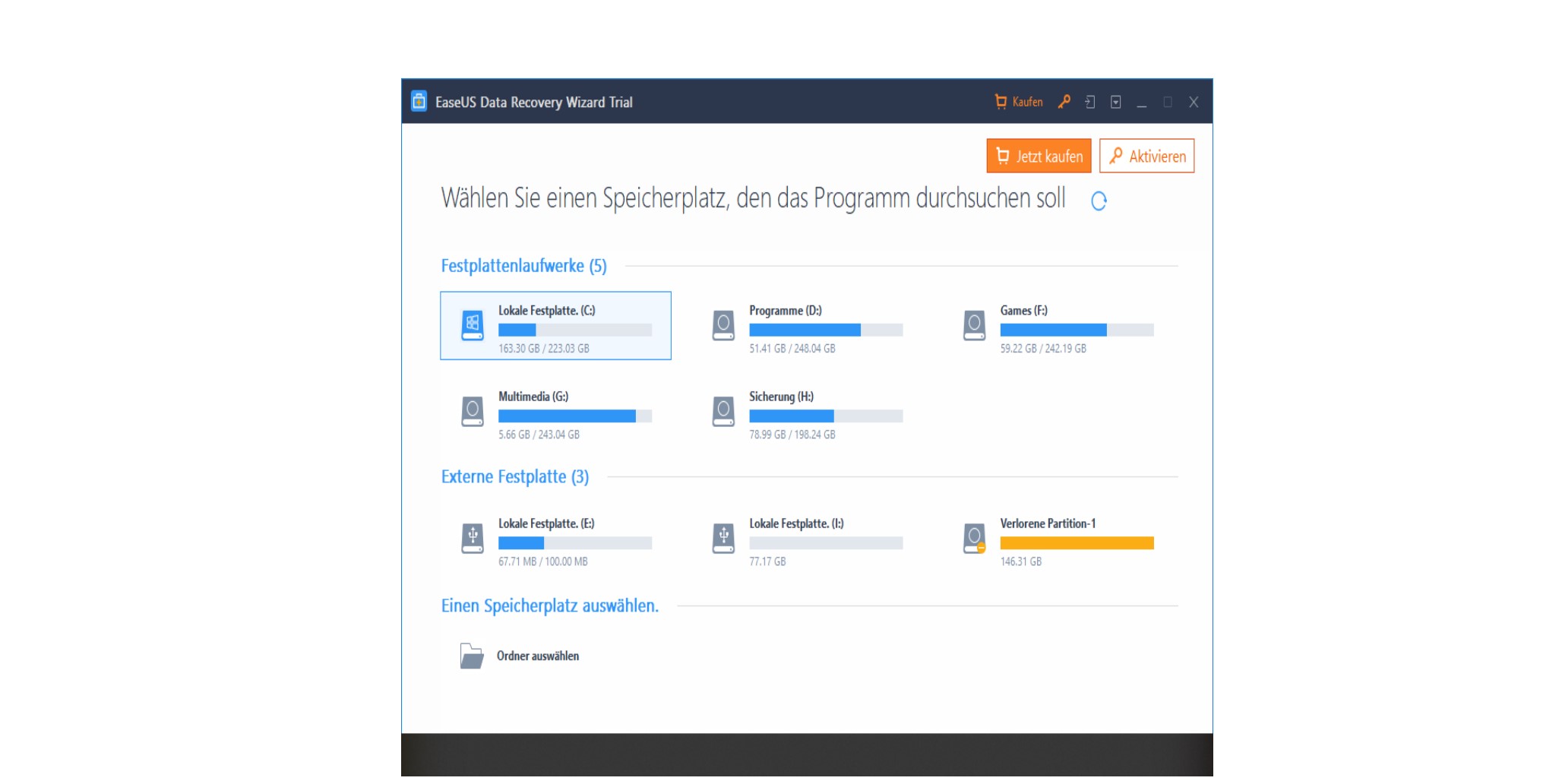Click the Einen Speicherplatz auswählen header

coord(549,605)
